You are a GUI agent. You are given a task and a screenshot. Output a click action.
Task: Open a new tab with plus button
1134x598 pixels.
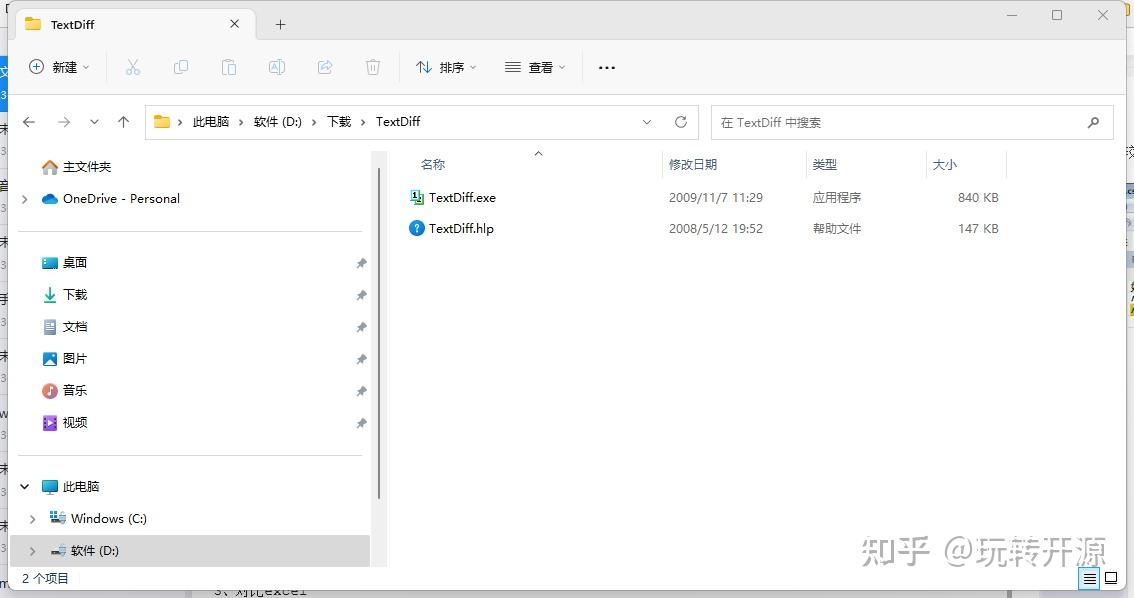[x=281, y=25]
